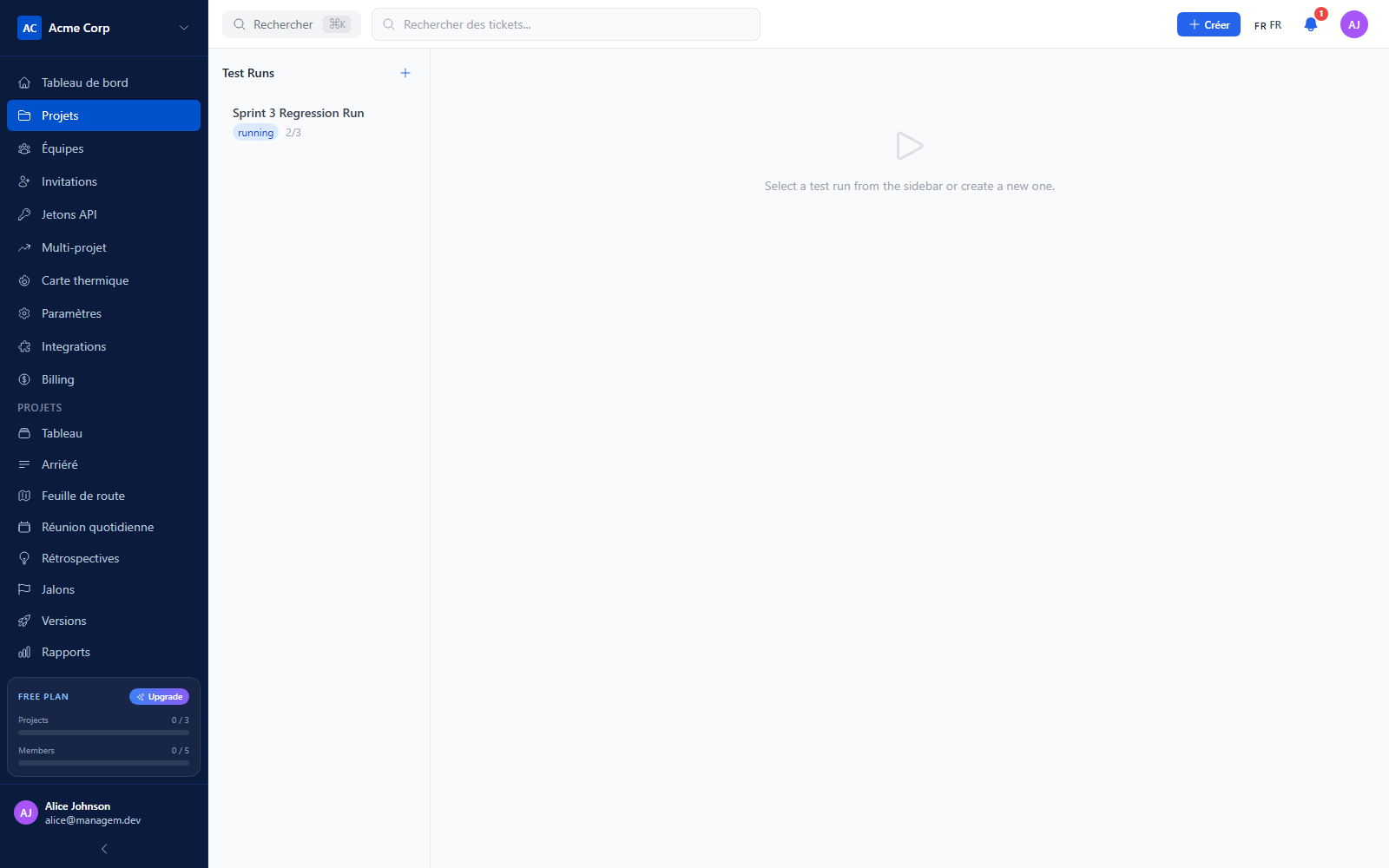Open notifications bell icon
The height and width of the screenshot is (868, 1389).
coord(1311,24)
